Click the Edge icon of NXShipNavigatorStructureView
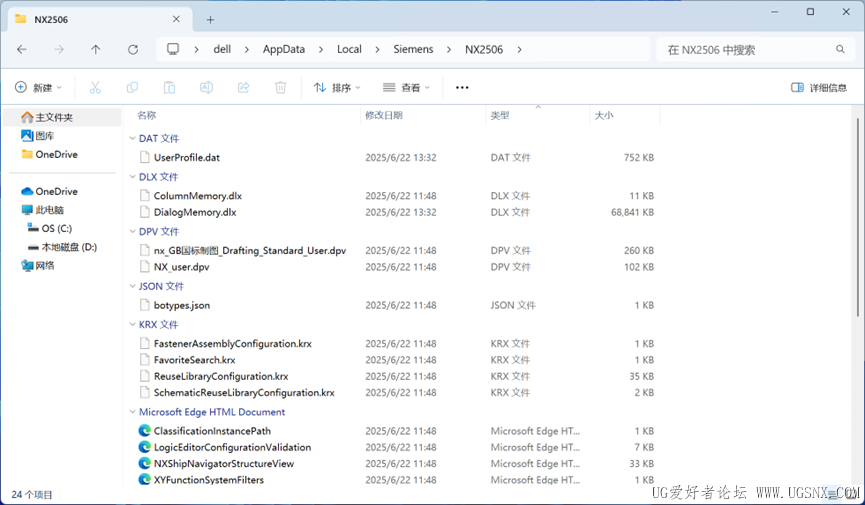Viewport: 865px width, 505px height. (x=145, y=464)
